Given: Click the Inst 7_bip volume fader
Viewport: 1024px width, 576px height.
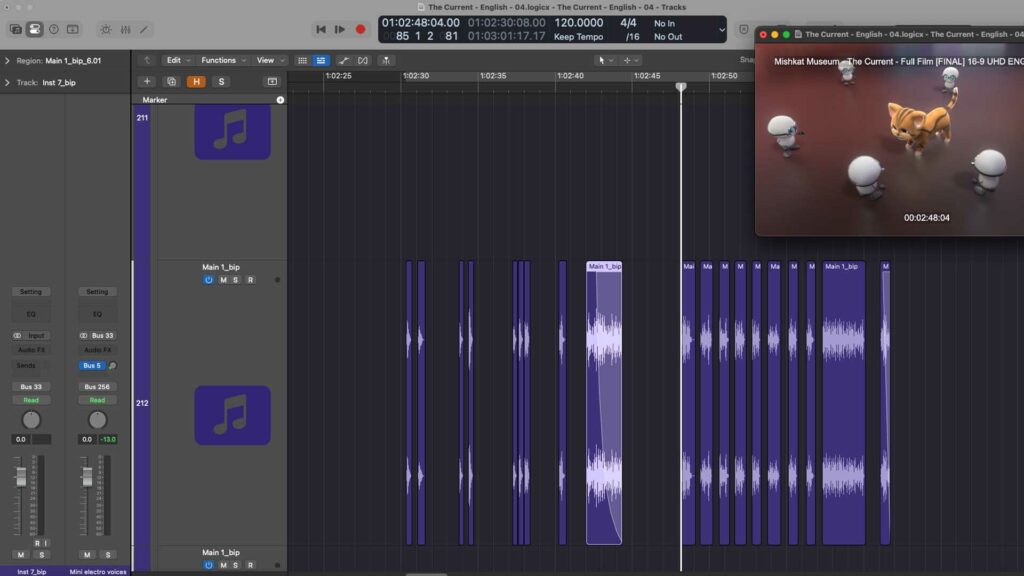Looking at the screenshot, I should (x=21, y=477).
